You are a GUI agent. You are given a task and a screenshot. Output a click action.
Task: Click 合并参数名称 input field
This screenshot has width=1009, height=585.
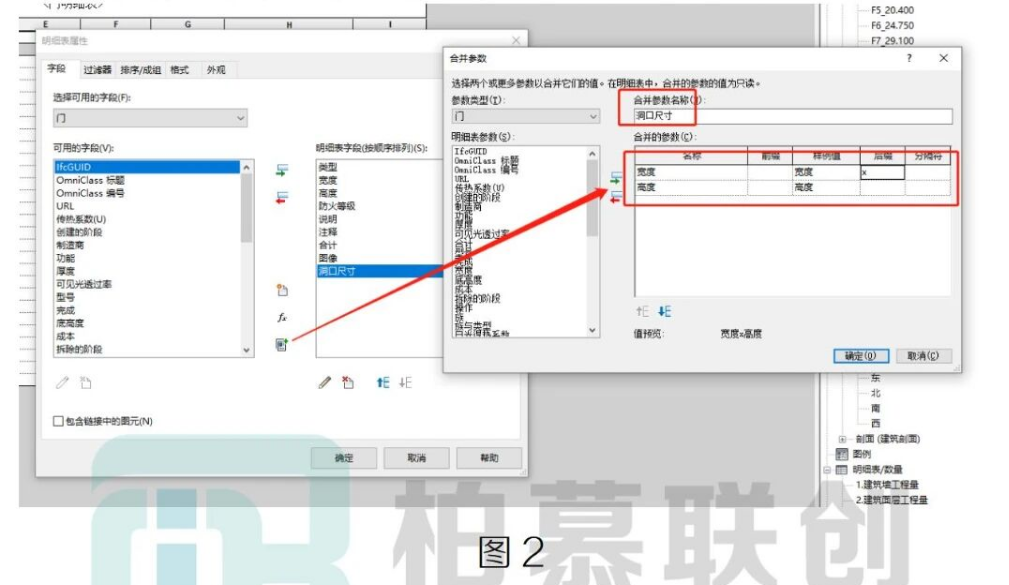[792, 116]
